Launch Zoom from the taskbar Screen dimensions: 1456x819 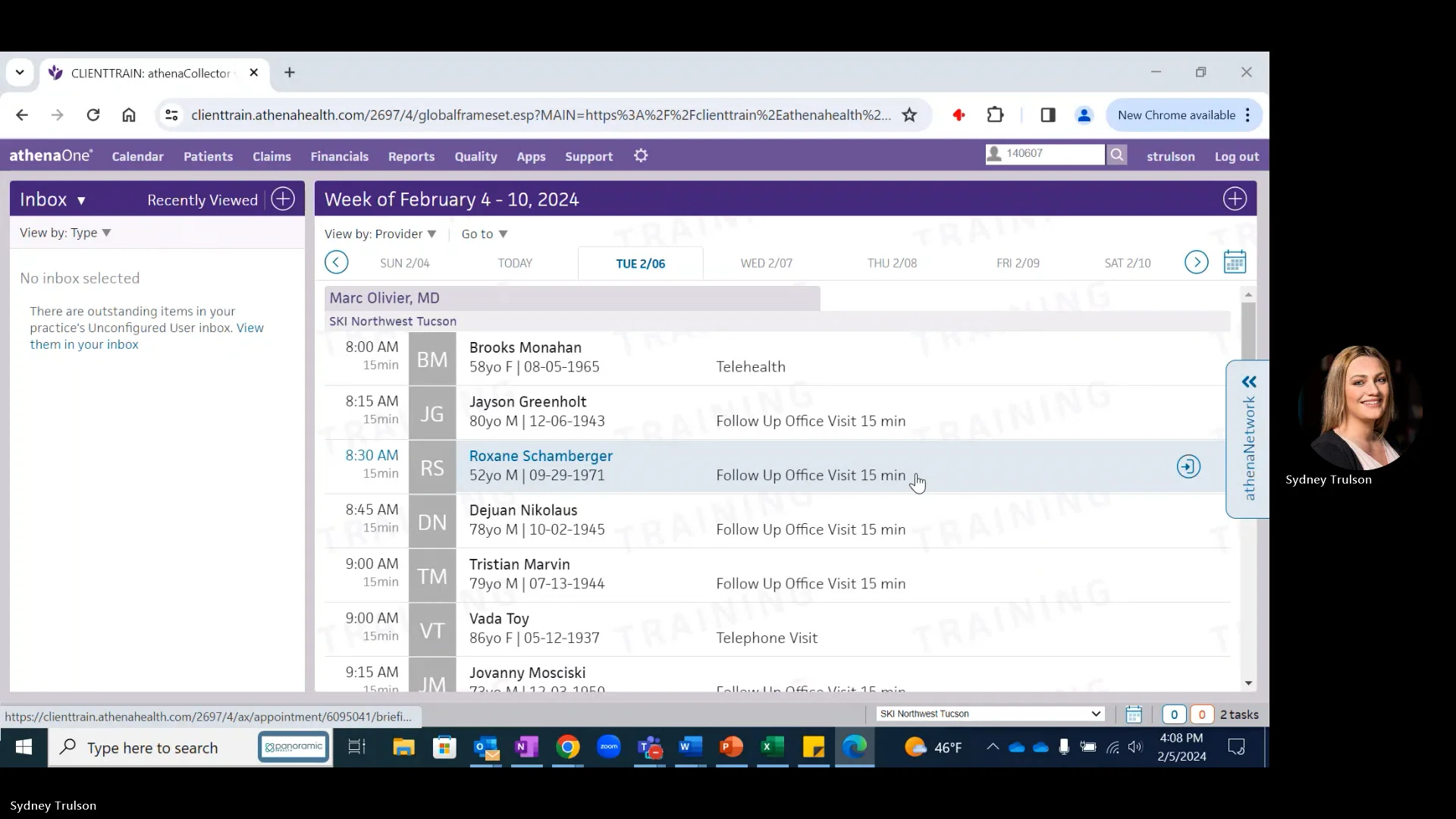[609, 748]
